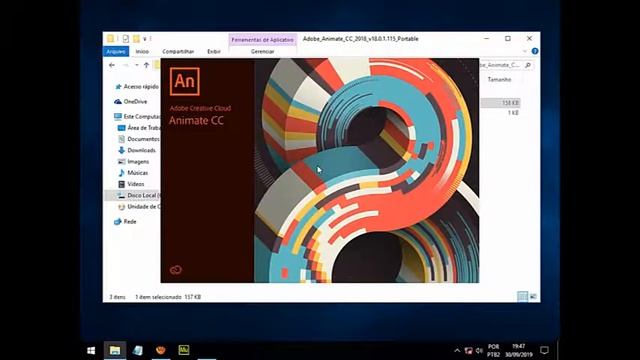Viewport: 640px width, 360px height.
Task: Click File Explorer icon on the taskbar
Action: [x=115, y=350]
